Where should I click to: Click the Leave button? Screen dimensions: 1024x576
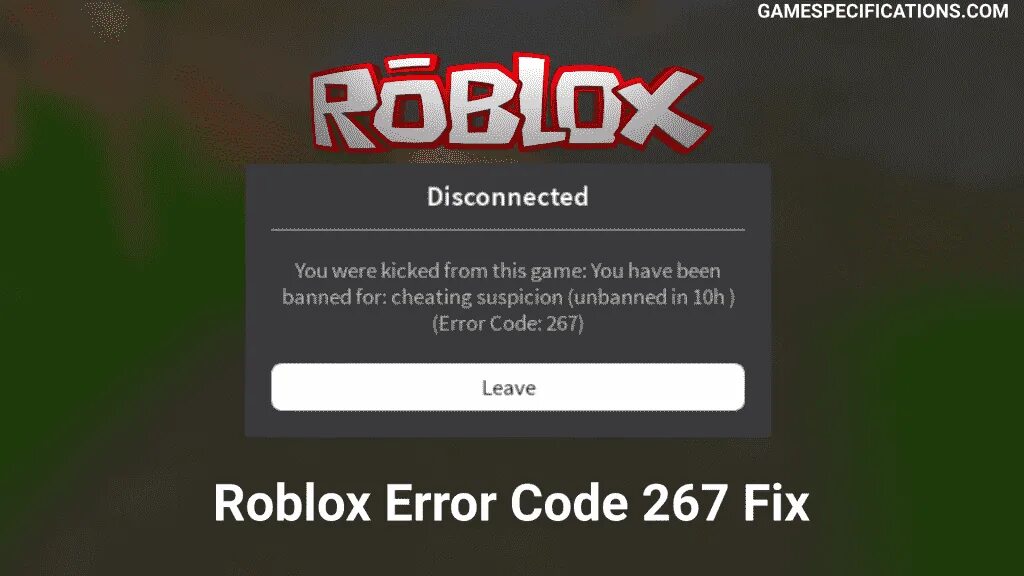[x=507, y=387]
